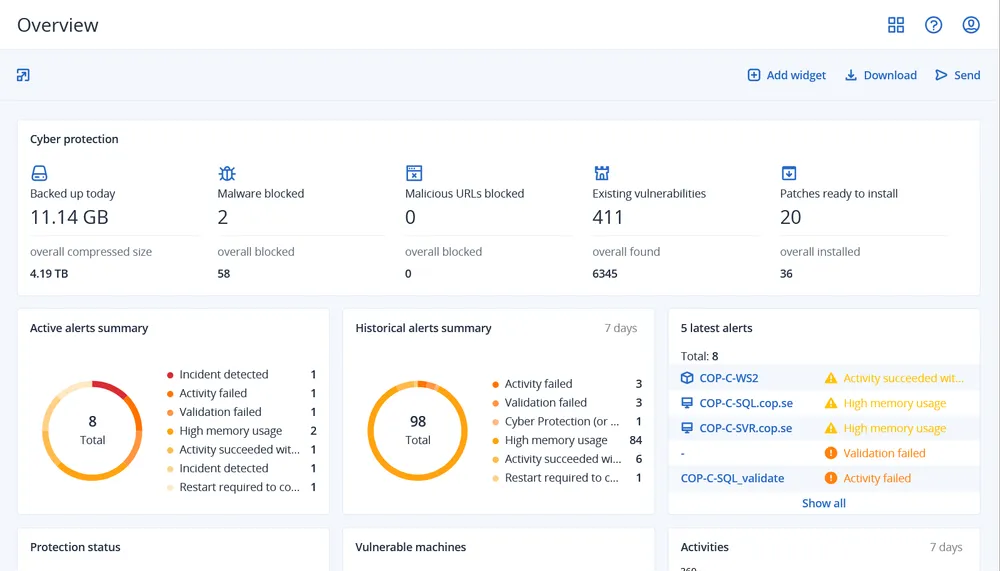Screen dimensions: 1000x572
Task: Click the 7 days label in Historical alerts
Action: [x=621, y=328]
